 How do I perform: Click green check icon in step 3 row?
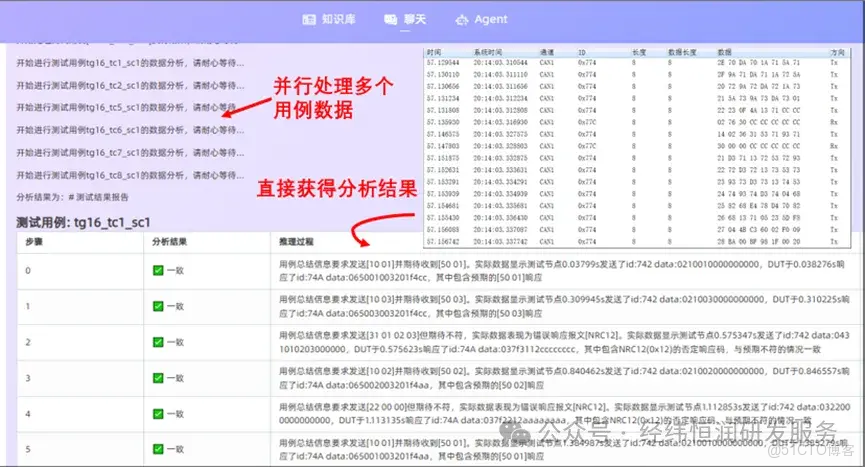(158, 378)
